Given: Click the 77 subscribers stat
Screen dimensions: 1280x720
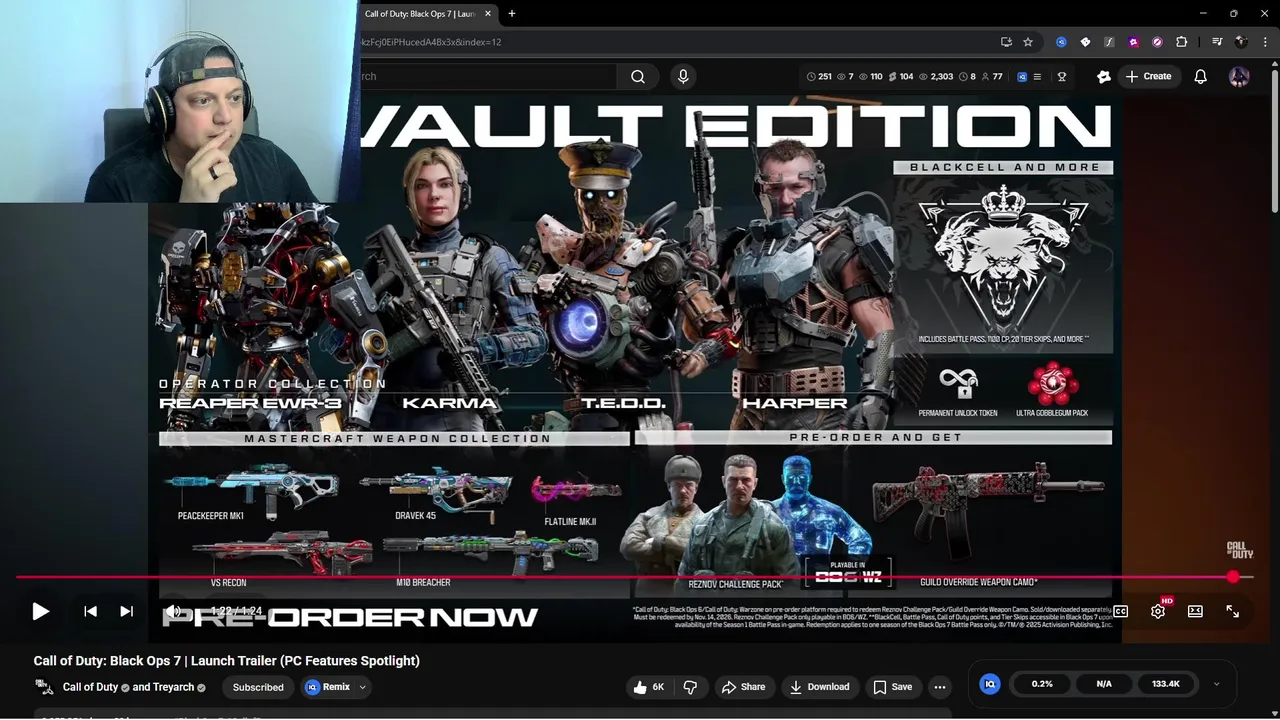Looking at the screenshot, I should click(992, 77).
